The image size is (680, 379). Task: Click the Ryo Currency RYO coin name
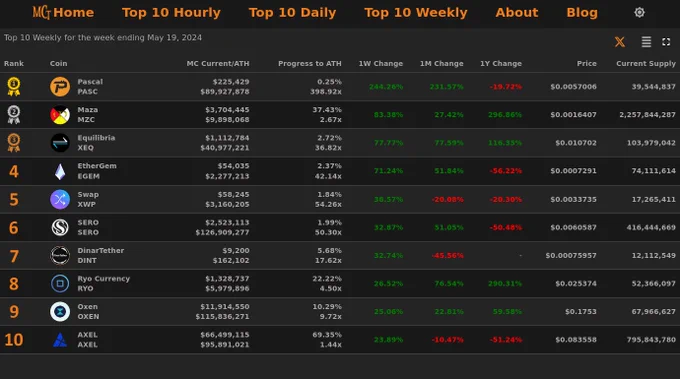tap(104, 284)
